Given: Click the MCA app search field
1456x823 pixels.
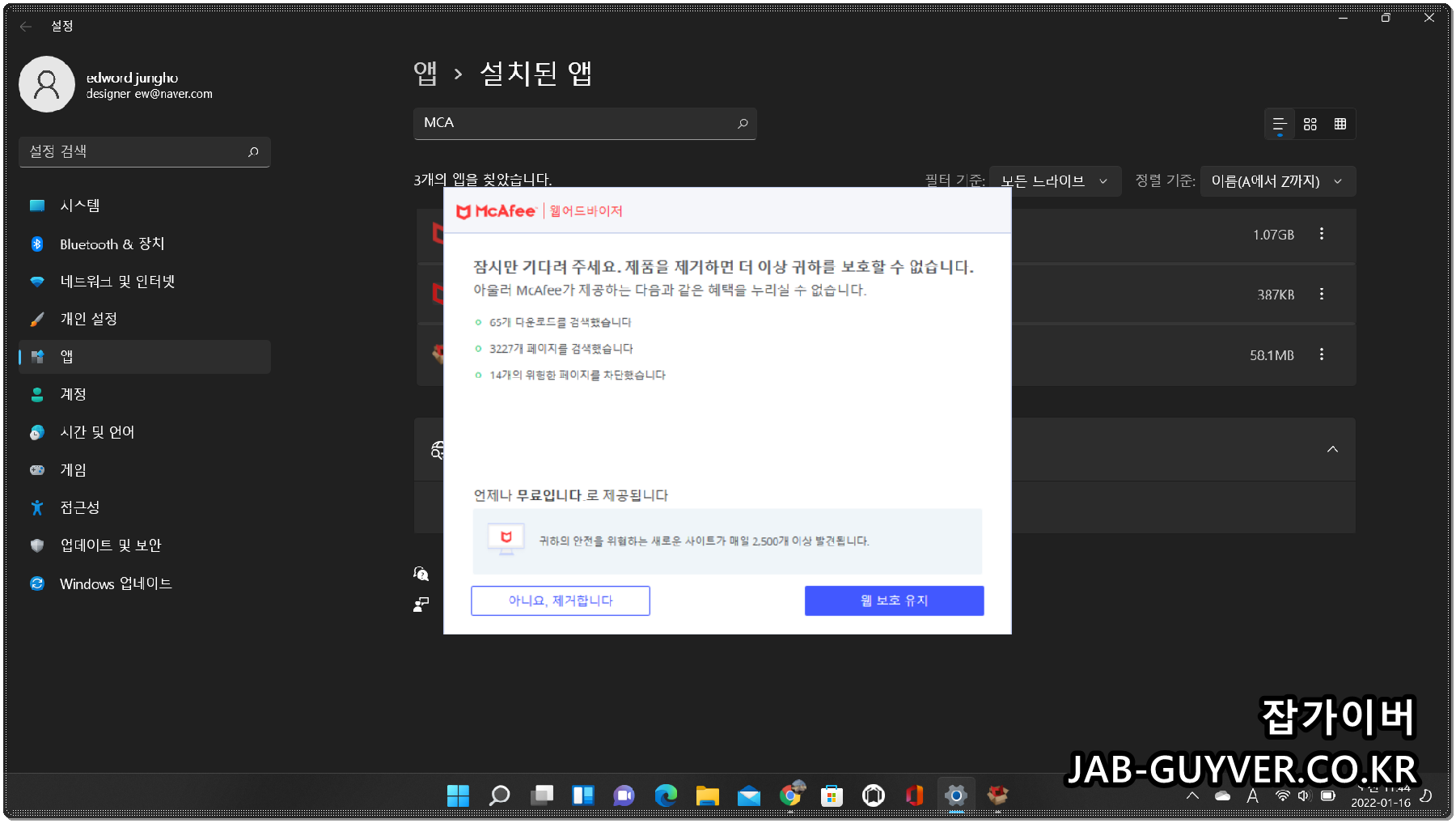Looking at the screenshot, I should coord(585,123).
